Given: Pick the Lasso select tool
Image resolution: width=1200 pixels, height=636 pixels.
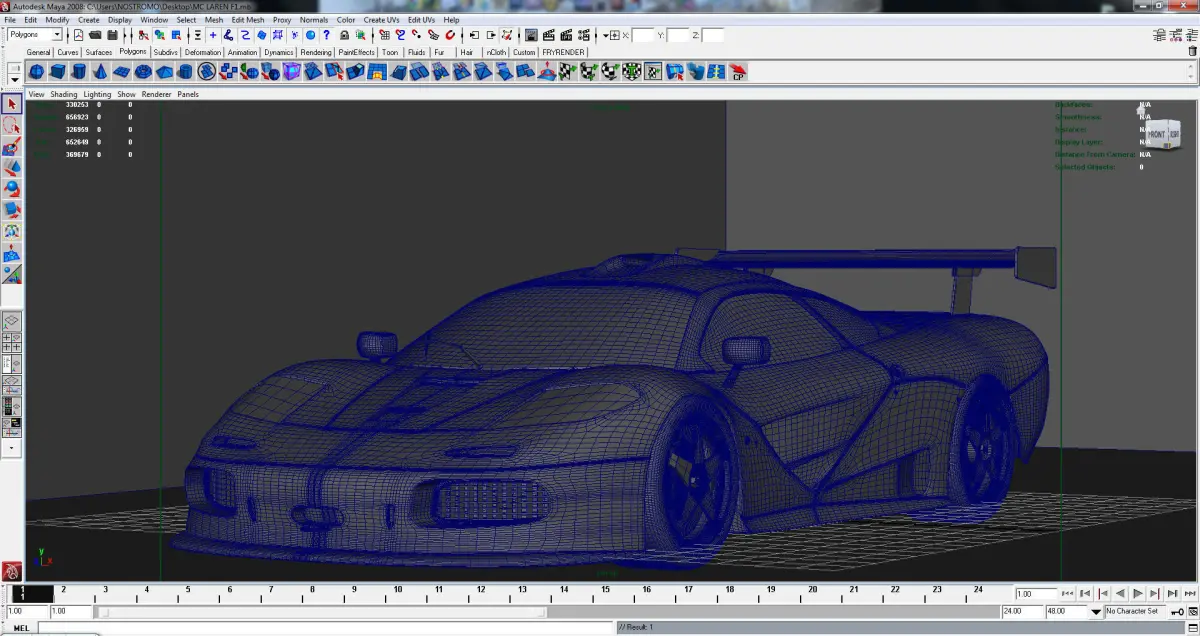Looking at the screenshot, I should [x=12, y=125].
